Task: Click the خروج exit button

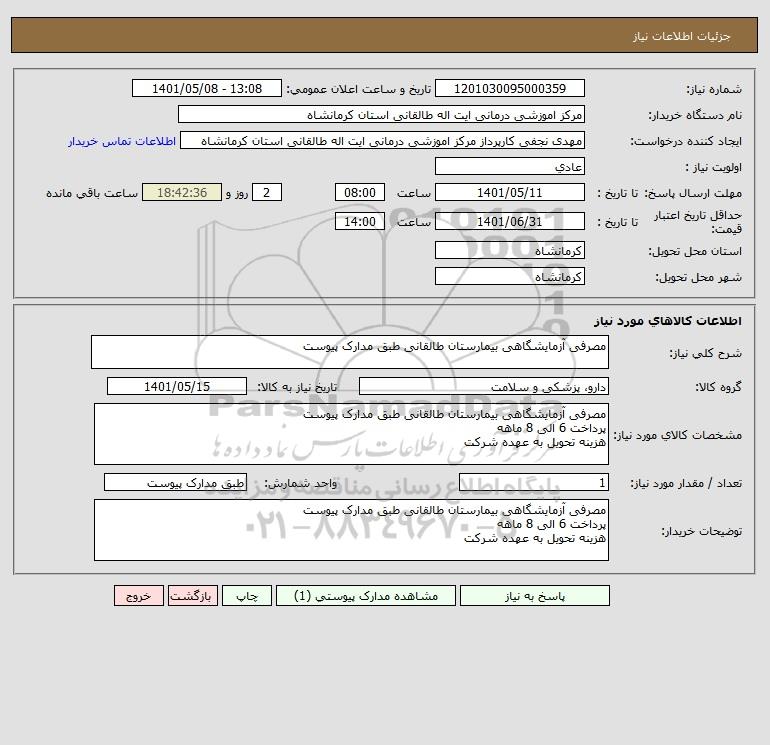Action: (138, 595)
